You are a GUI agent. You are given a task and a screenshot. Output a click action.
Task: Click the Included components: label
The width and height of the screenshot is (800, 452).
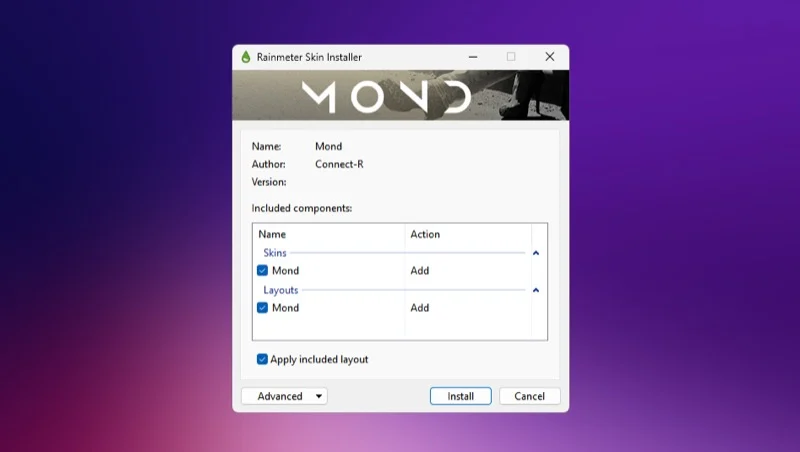pyautogui.click(x=302, y=208)
